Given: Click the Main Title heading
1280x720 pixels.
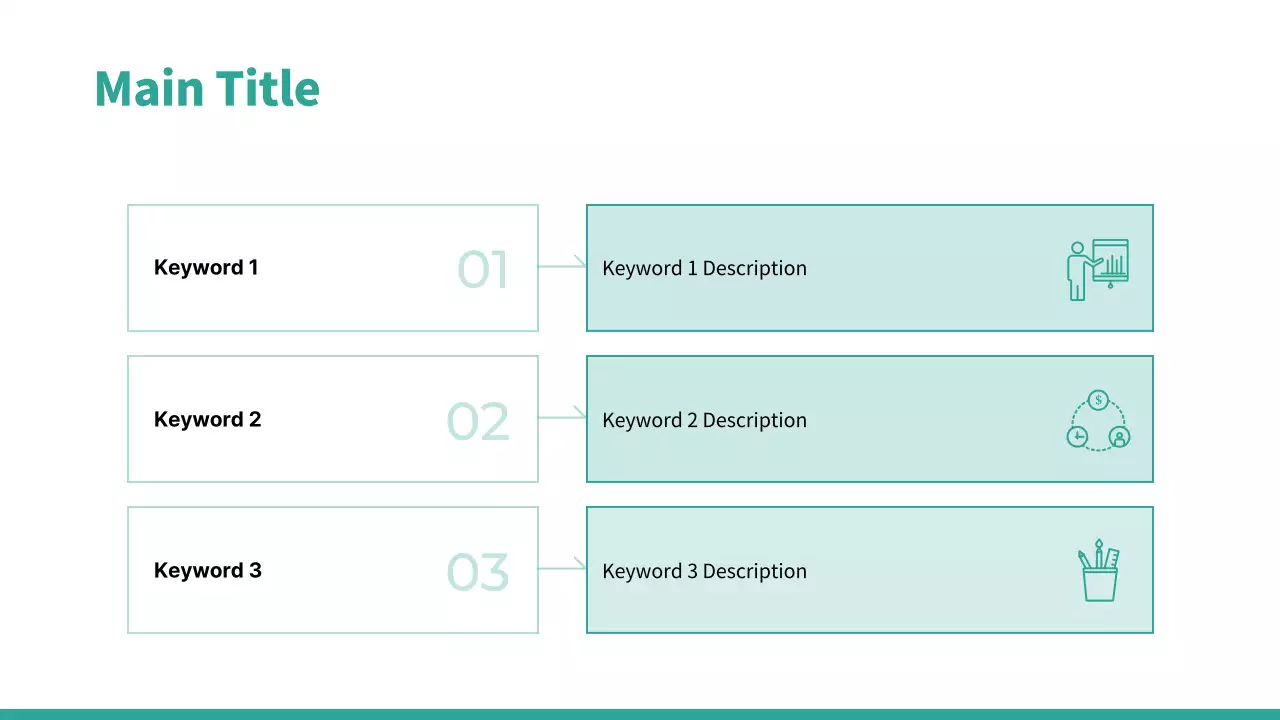Looking at the screenshot, I should (207, 89).
